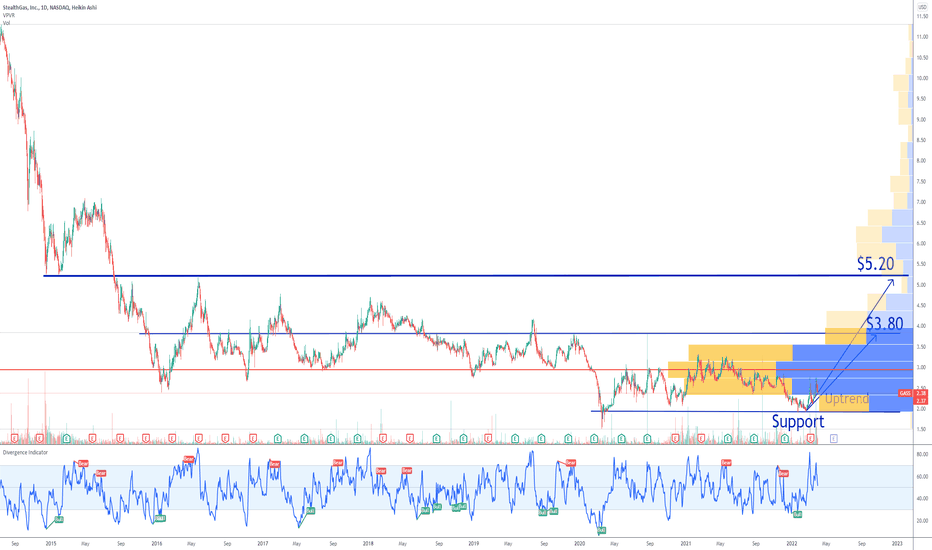Click the GASS ticker price tag
932x550 pixels.
pos(905,394)
